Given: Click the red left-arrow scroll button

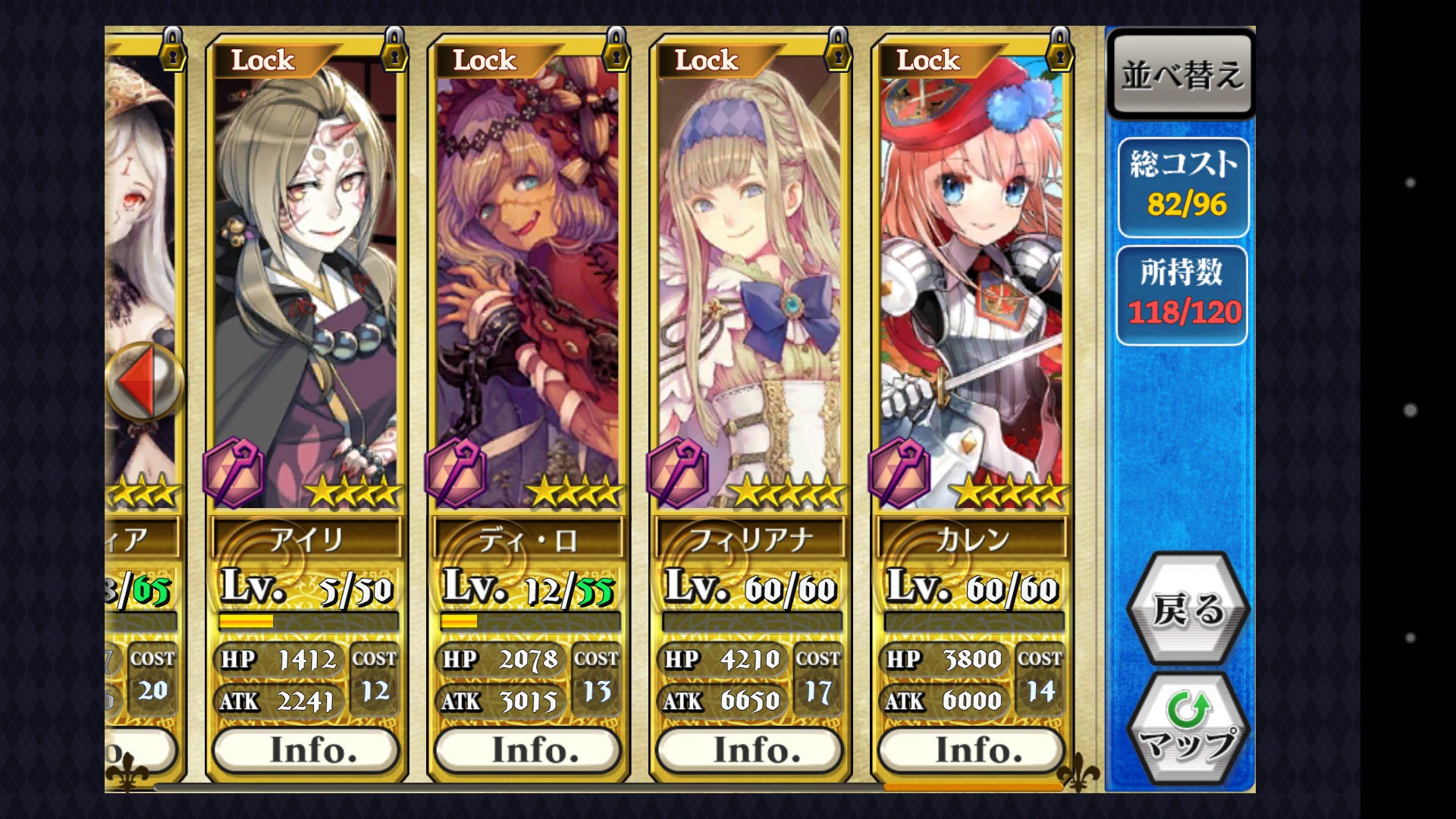Looking at the screenshot, I should (145, 381).
